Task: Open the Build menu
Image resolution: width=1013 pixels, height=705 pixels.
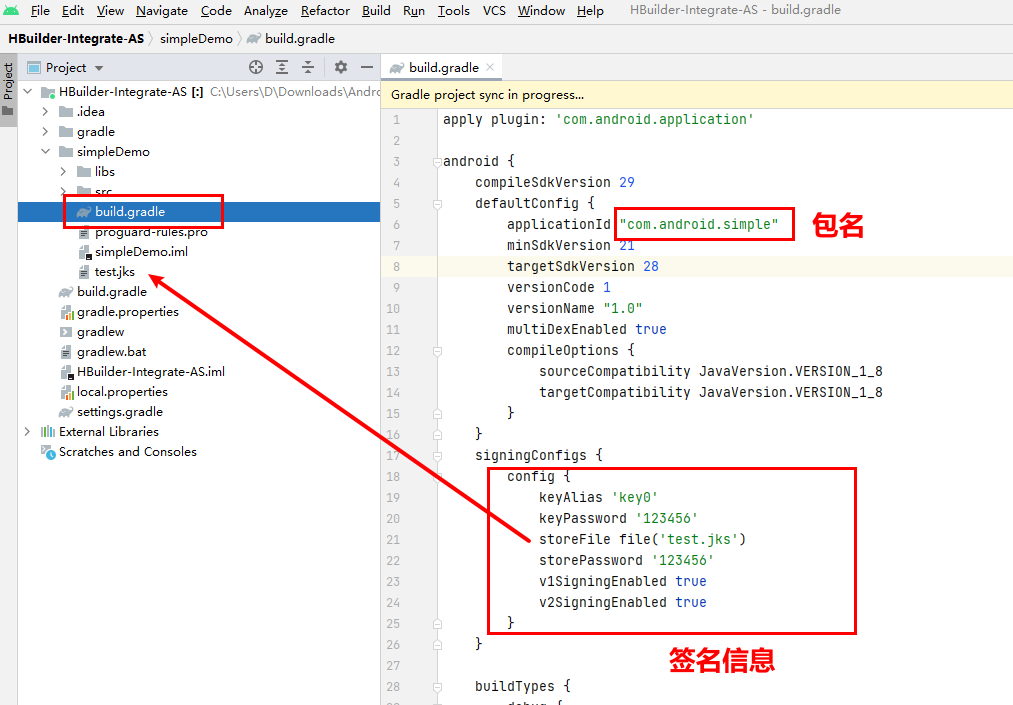Action: (376, 11)
